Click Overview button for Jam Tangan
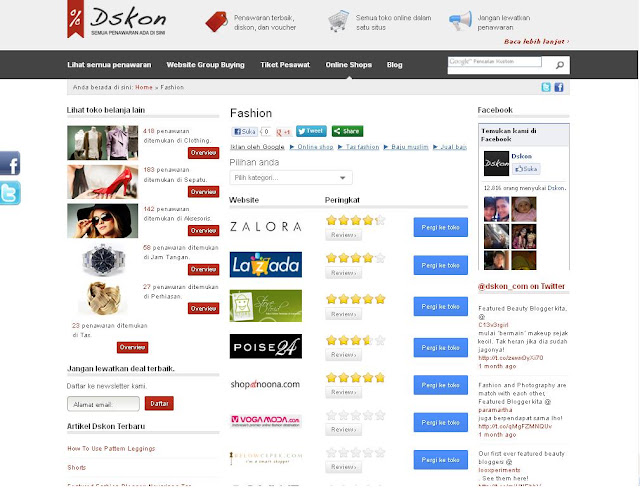This screenshot has height=488, width=640. 204,269
